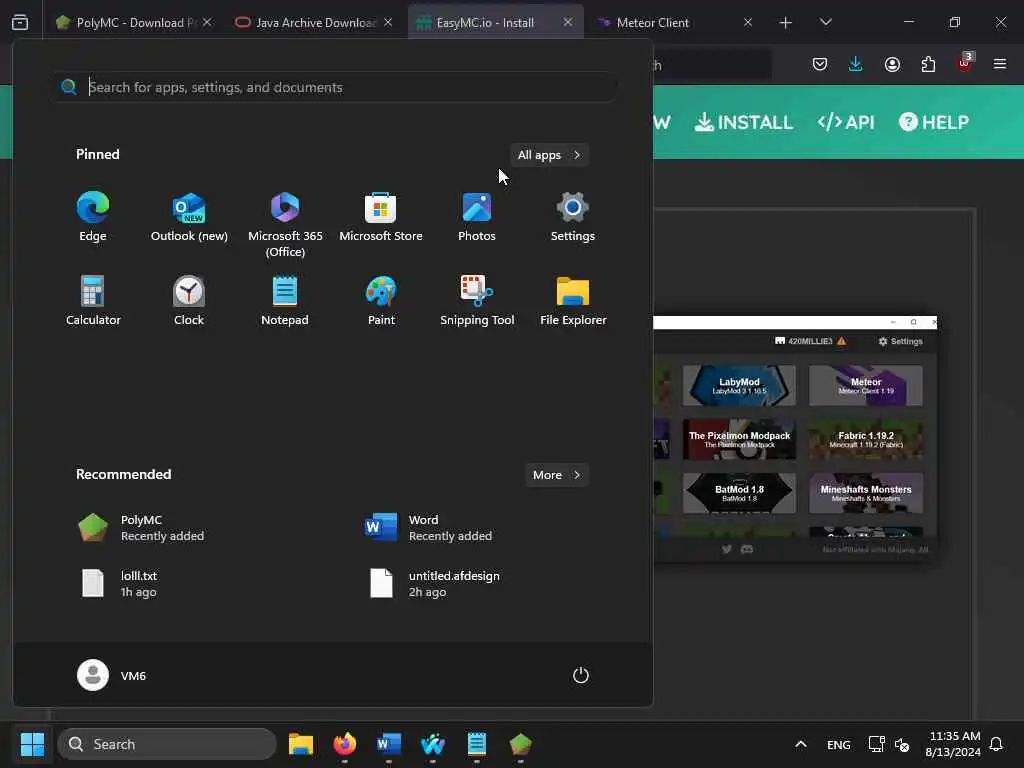This screenshot has height=768, width=1024.
Task: Launch Paint pinned app
Action: click(x=381, y=301)
